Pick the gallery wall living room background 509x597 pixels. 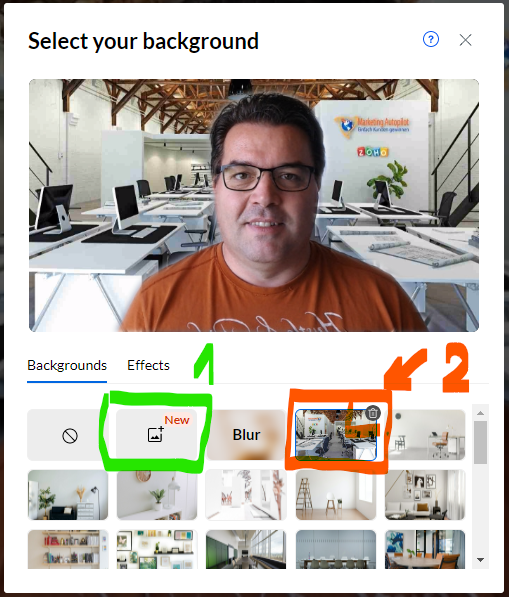(425, 495)
